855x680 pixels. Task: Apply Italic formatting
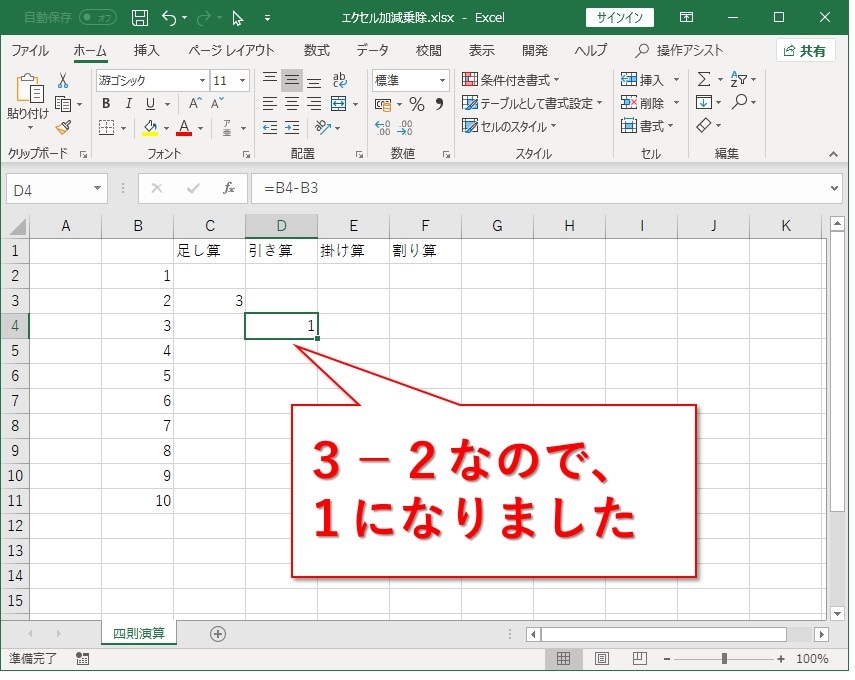(x=128, y=104)
